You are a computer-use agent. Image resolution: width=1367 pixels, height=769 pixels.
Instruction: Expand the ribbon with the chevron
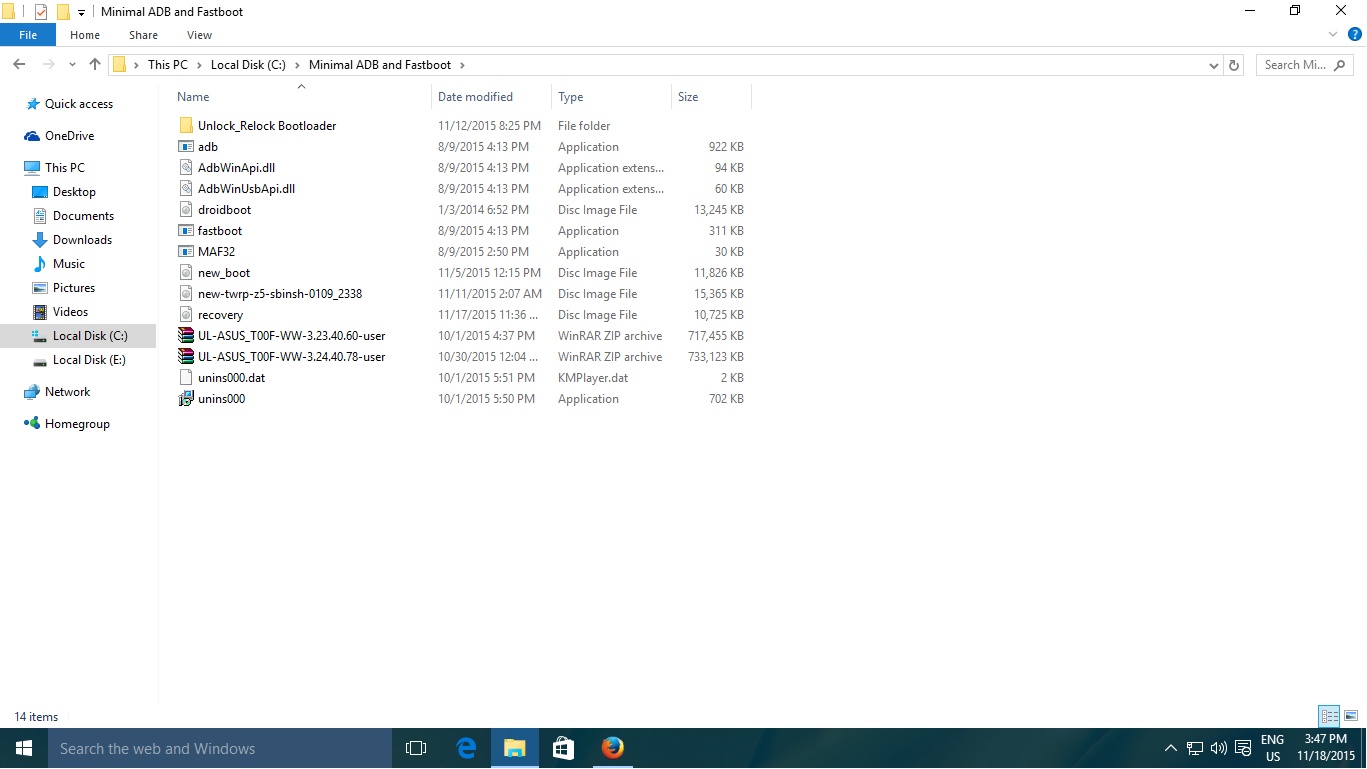point(1333,35)
